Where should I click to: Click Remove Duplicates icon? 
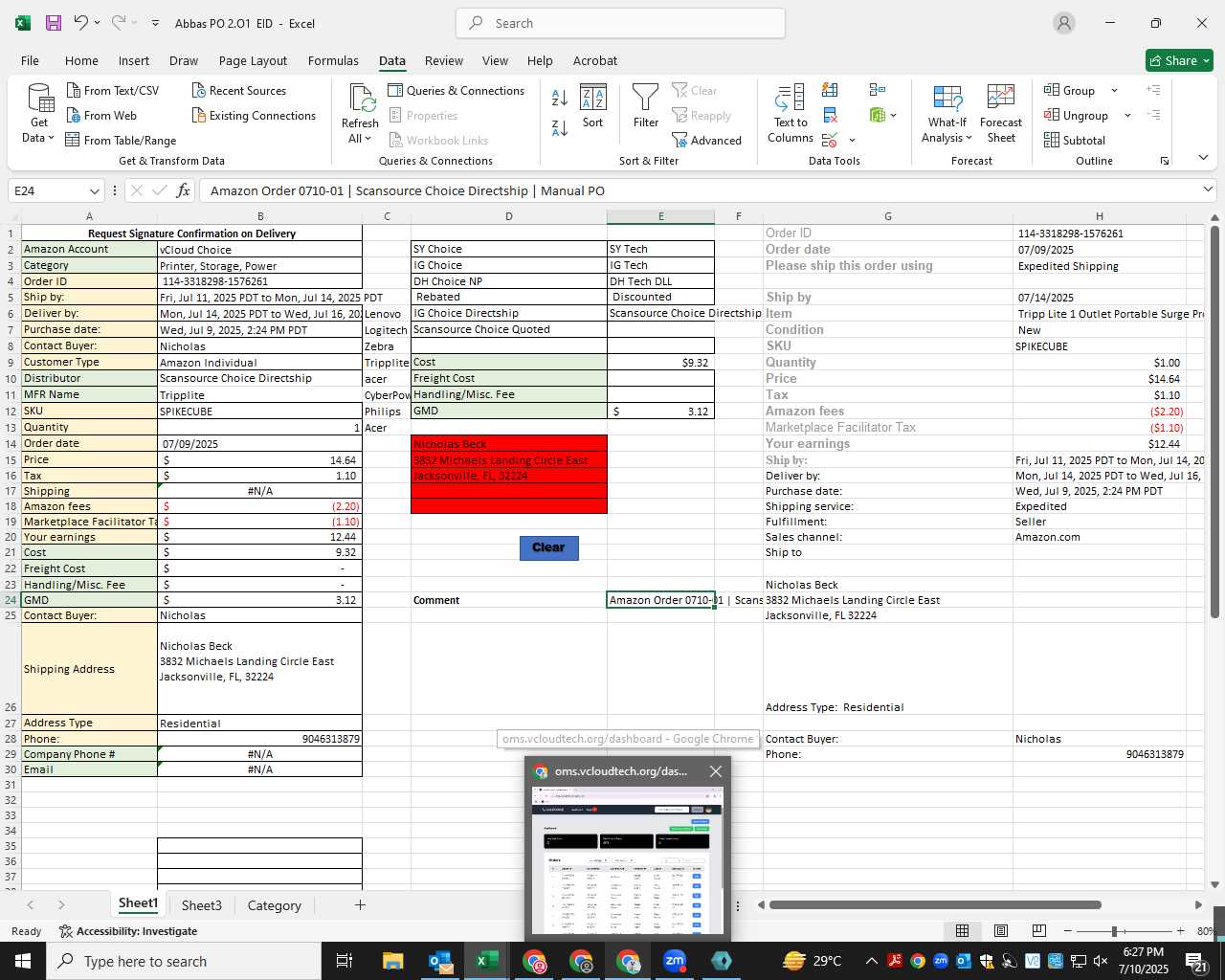point(830,116)
